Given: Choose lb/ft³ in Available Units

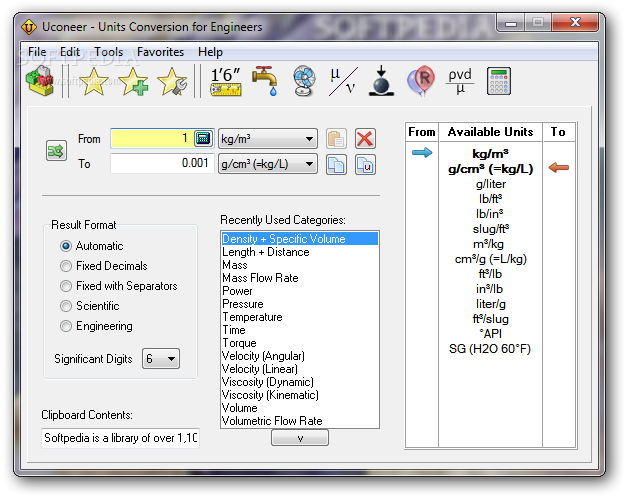Looking at the screenshot, I should [491, 199].
